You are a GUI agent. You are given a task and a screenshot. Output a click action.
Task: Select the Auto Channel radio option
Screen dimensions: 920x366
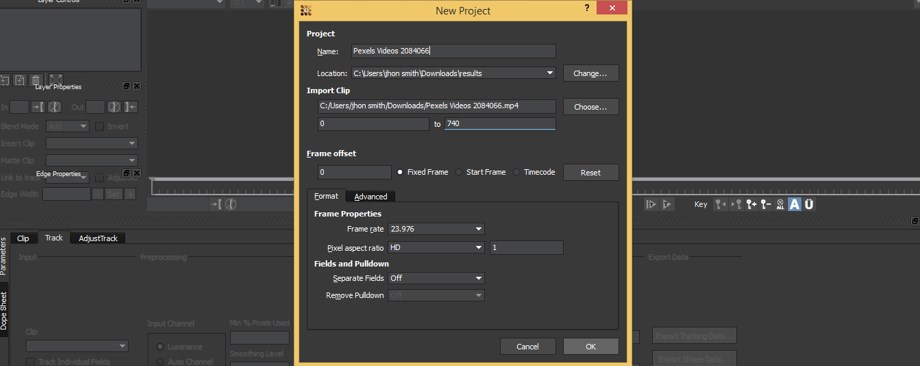tap(160, 361)
